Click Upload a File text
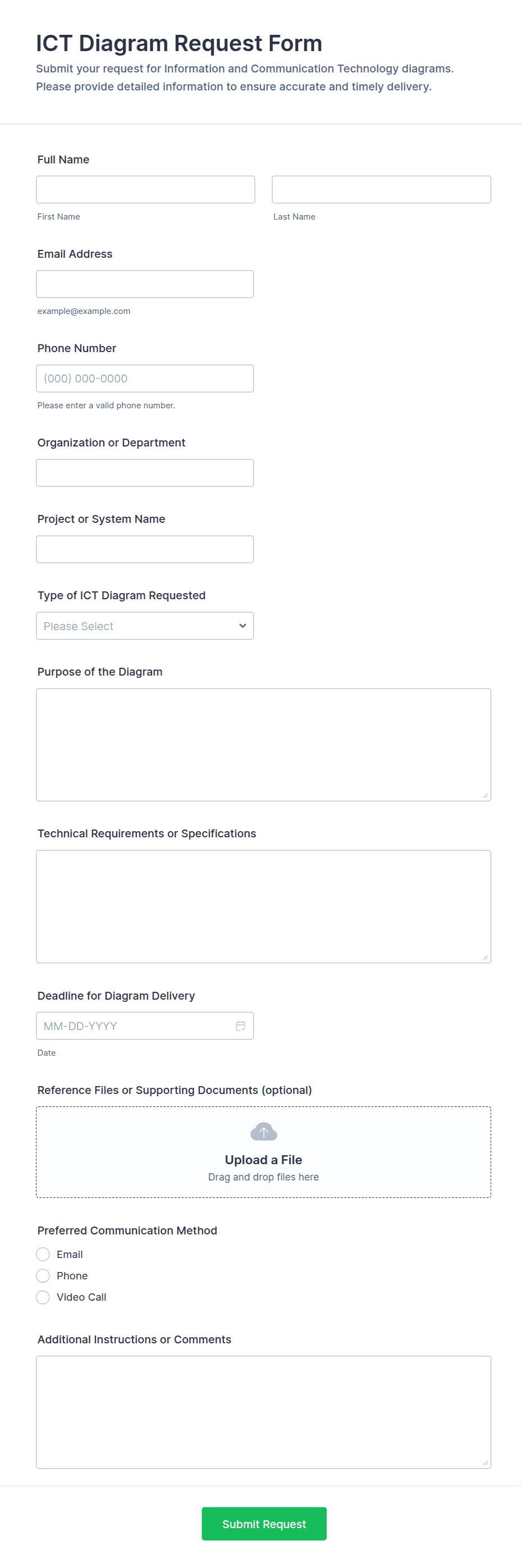 pyautogui.click(x=263, y=1160)
